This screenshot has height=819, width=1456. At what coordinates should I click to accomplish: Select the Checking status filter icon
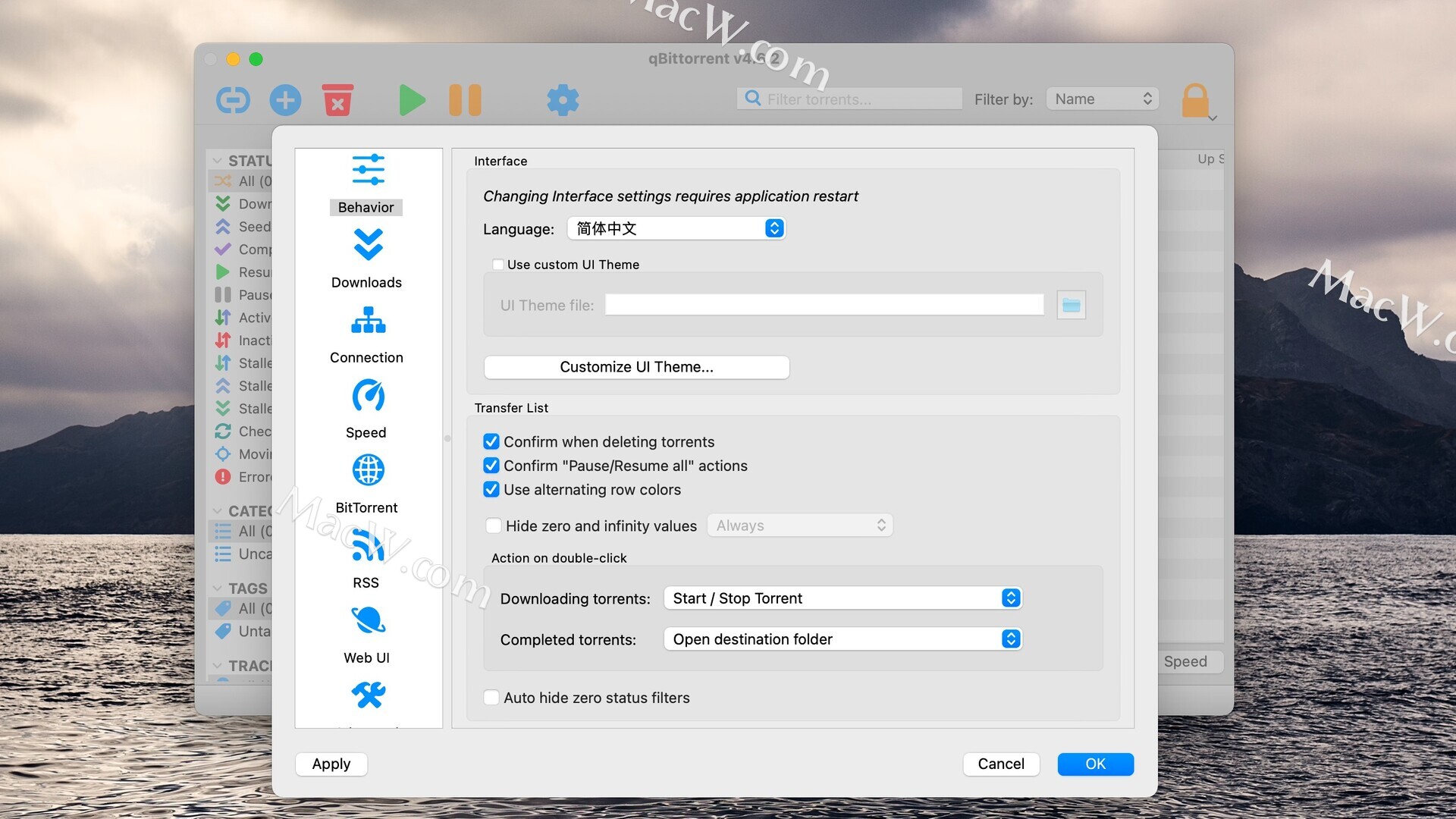click(x=222, y=431)
